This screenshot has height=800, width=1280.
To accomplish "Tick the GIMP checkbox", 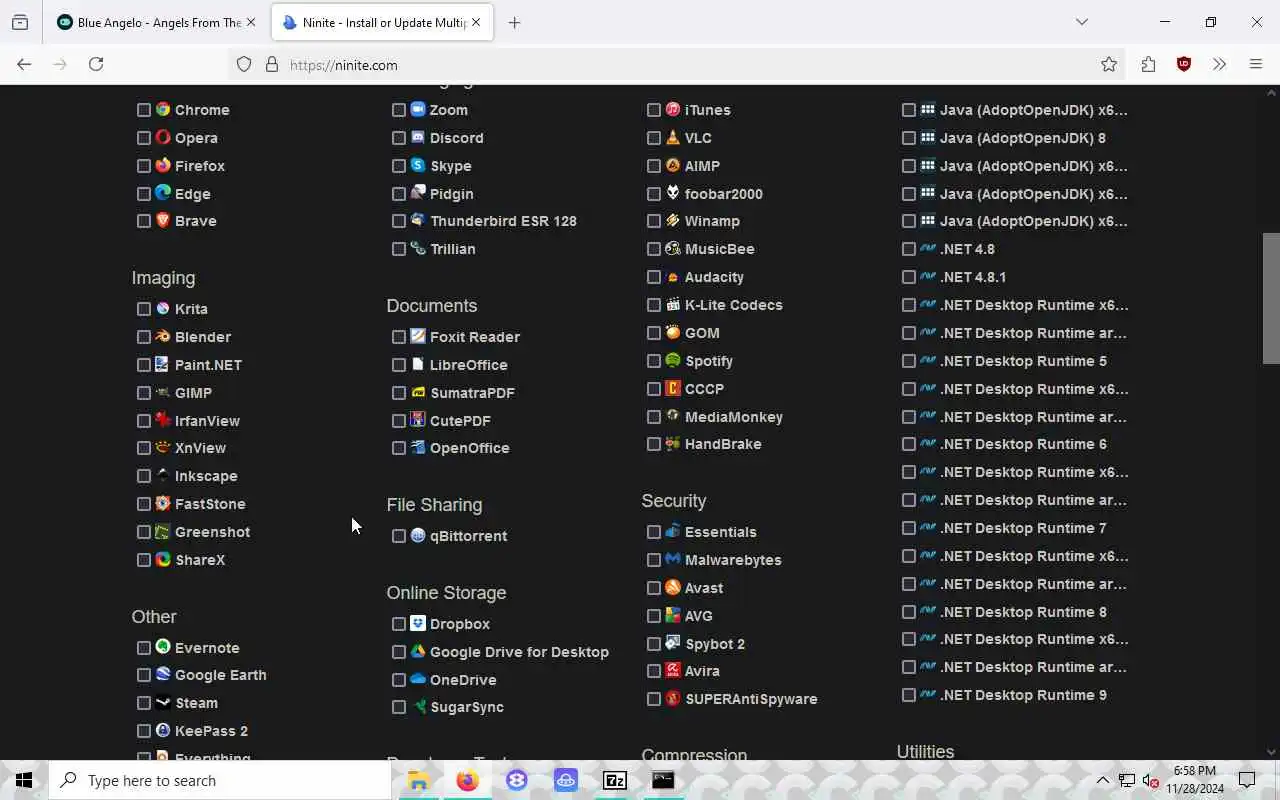I will [x=144, y=393].
